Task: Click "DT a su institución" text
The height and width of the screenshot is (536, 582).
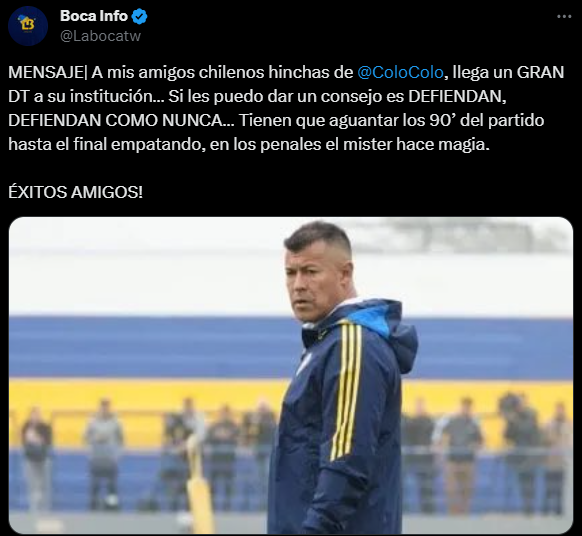Action: [80, 96]
